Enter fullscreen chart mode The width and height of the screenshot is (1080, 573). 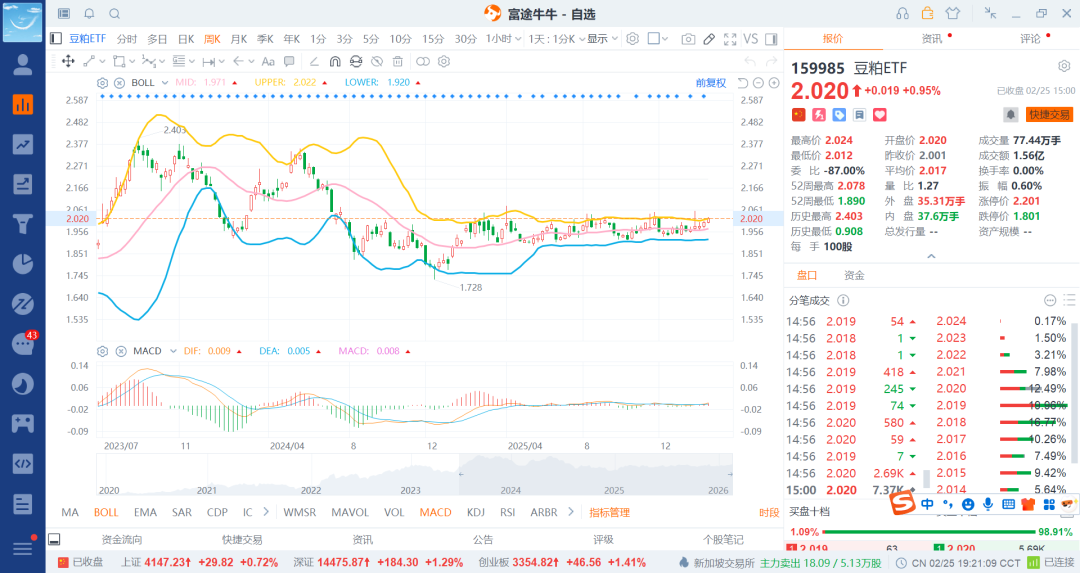coord(730,39)
